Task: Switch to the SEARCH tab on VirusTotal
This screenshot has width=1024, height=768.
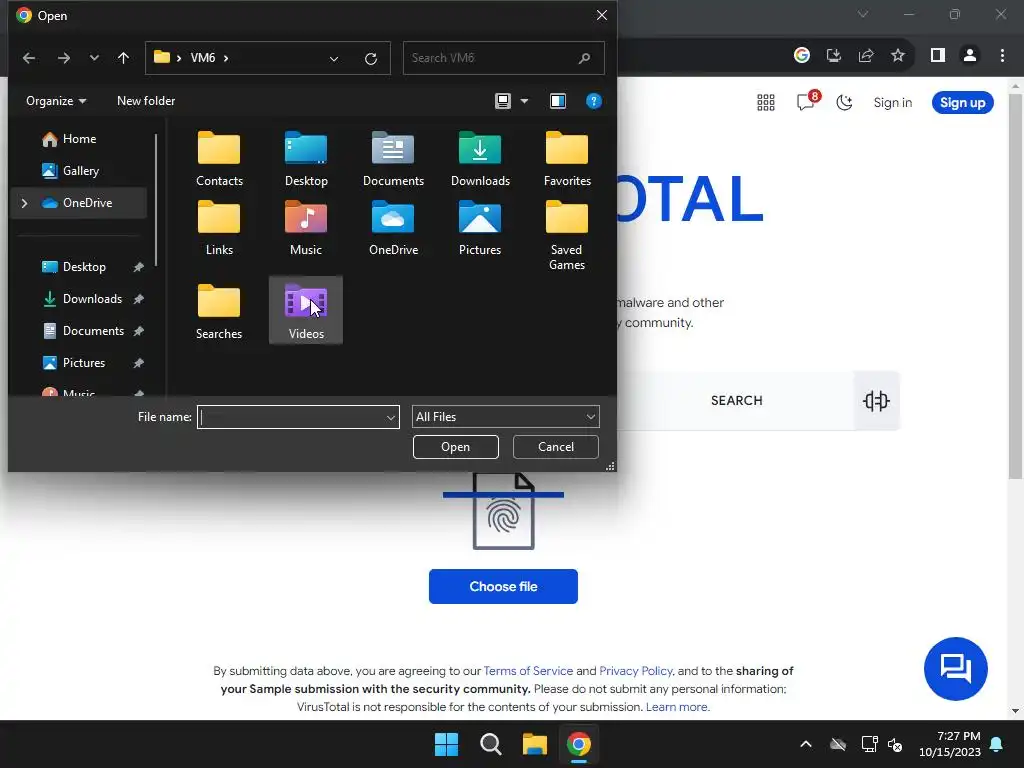Action: (x=737, y=400)
